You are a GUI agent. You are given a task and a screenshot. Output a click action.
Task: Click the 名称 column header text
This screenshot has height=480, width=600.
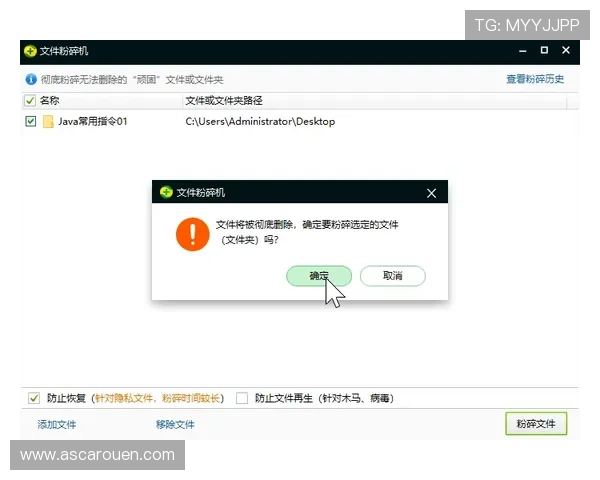pyautogui.click(x=49, y=100)
